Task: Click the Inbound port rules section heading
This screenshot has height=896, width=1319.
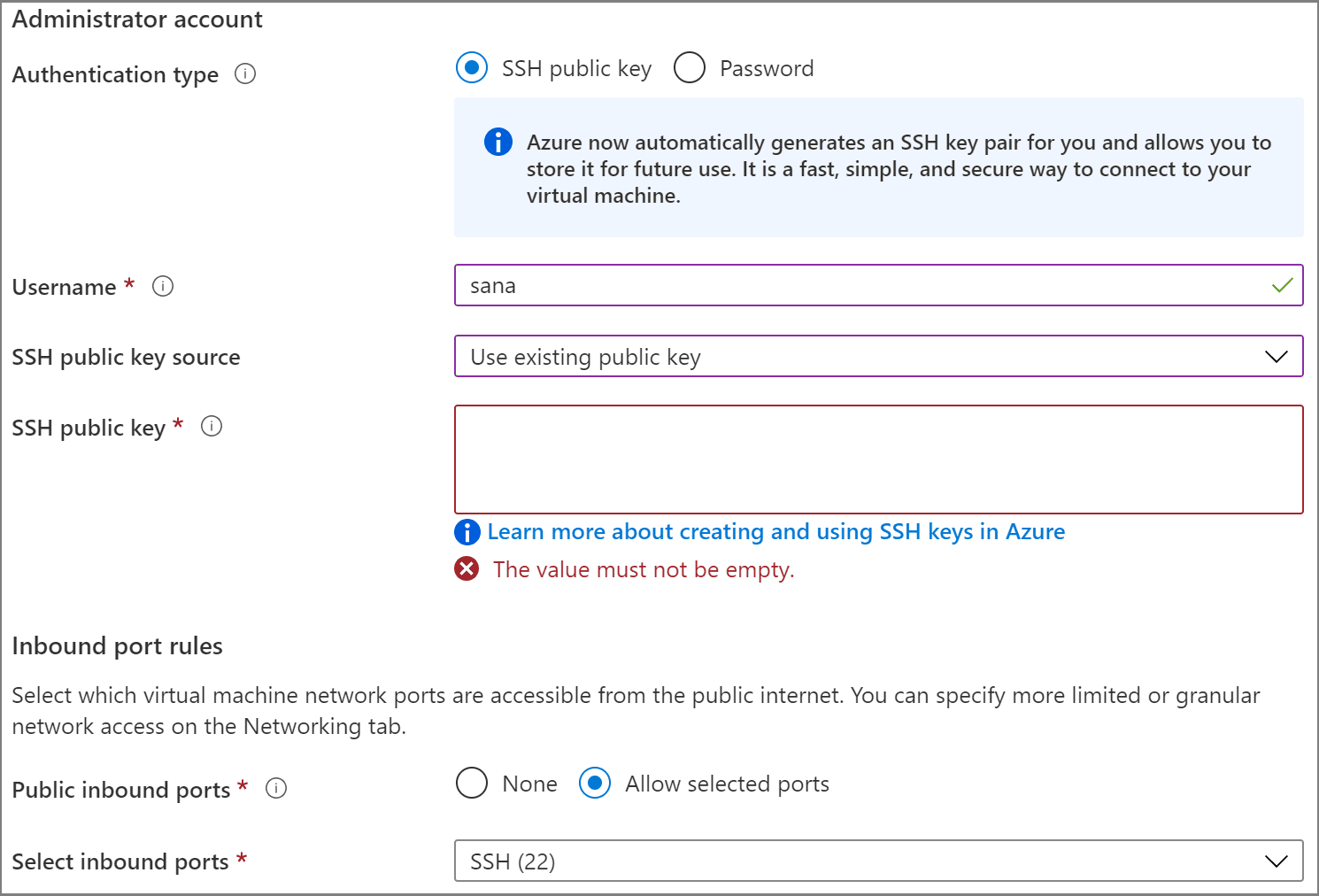Action: point(117,645)
